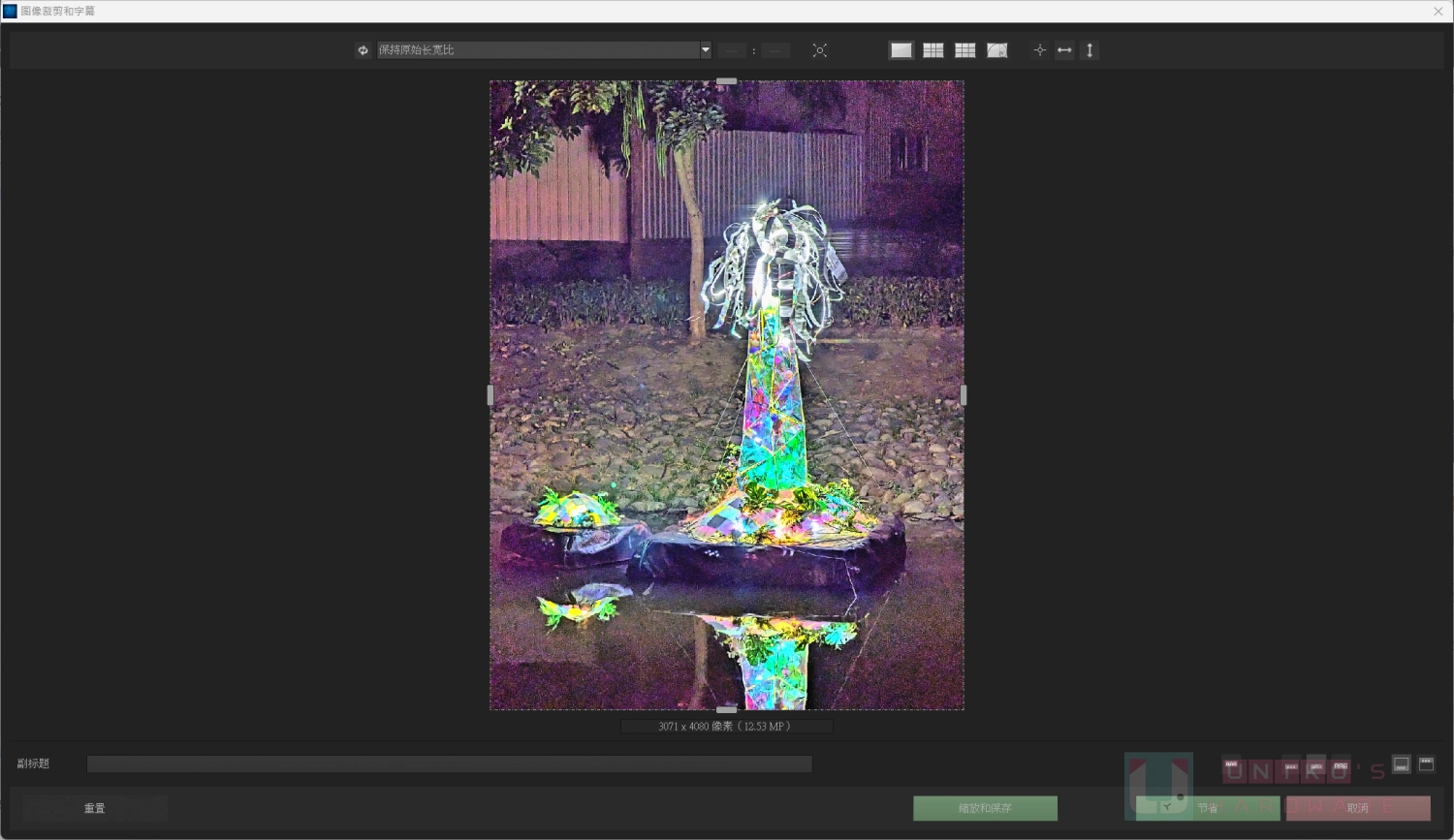Click the red 取消 cancel button
This screenshot has width=1454, height=840.
(x=1358, y=808)
